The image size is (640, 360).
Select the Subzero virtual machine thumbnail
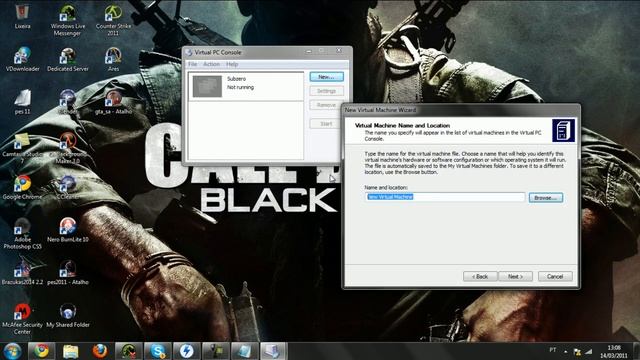pyautogui.click(x=207, y=86)
